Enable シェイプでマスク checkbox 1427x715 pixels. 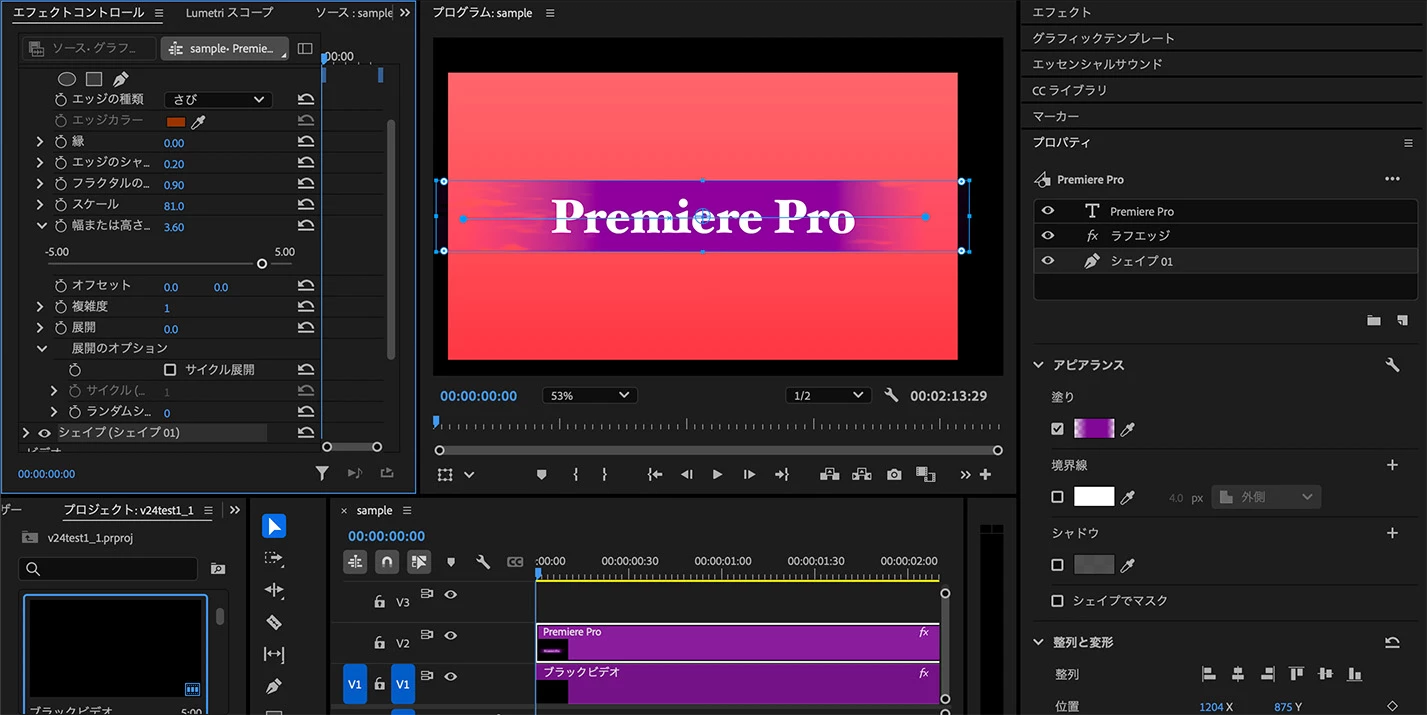[x=1058, y=601]
